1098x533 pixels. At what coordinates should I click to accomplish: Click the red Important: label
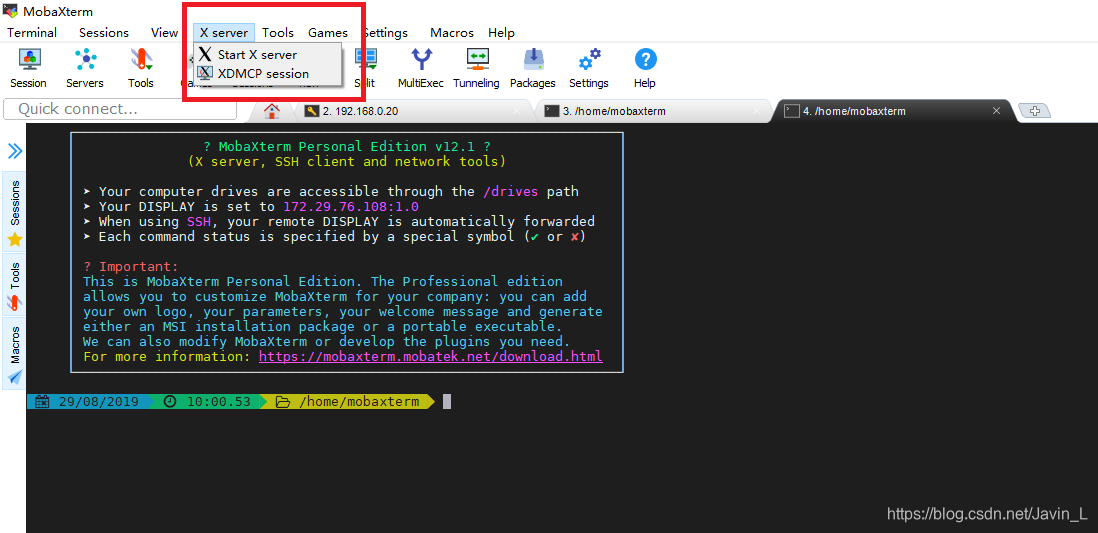tap(131, 267)
